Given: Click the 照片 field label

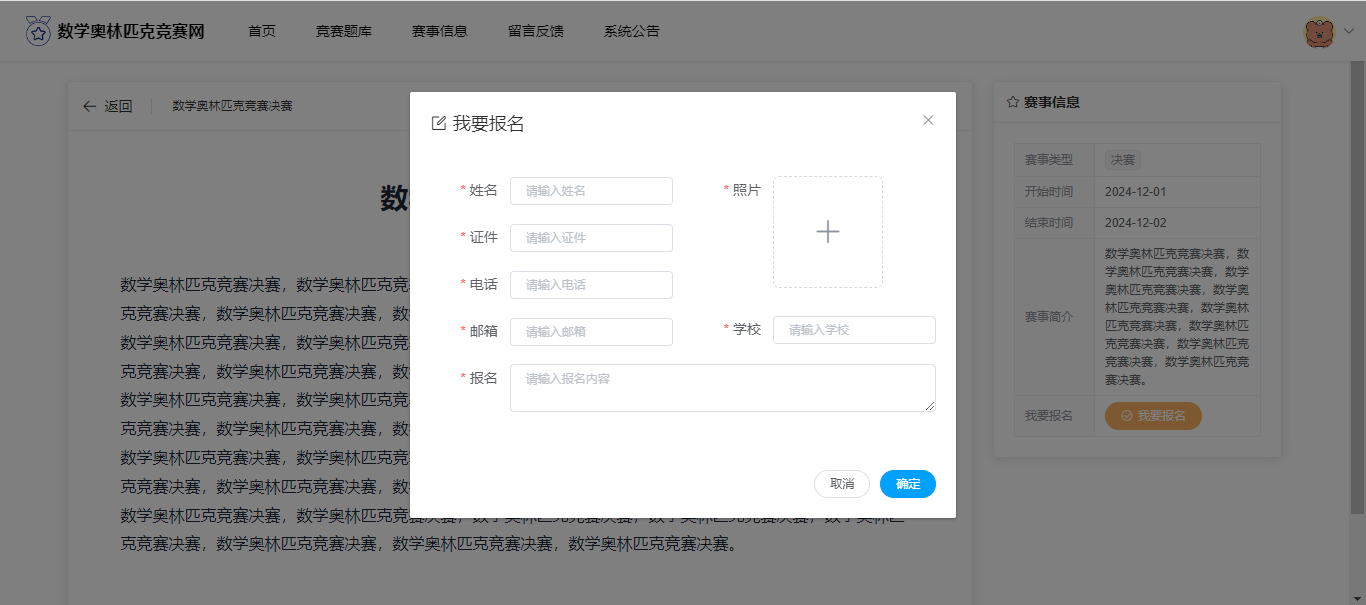Looking at the screenshot, I should [x=746, y=190].
